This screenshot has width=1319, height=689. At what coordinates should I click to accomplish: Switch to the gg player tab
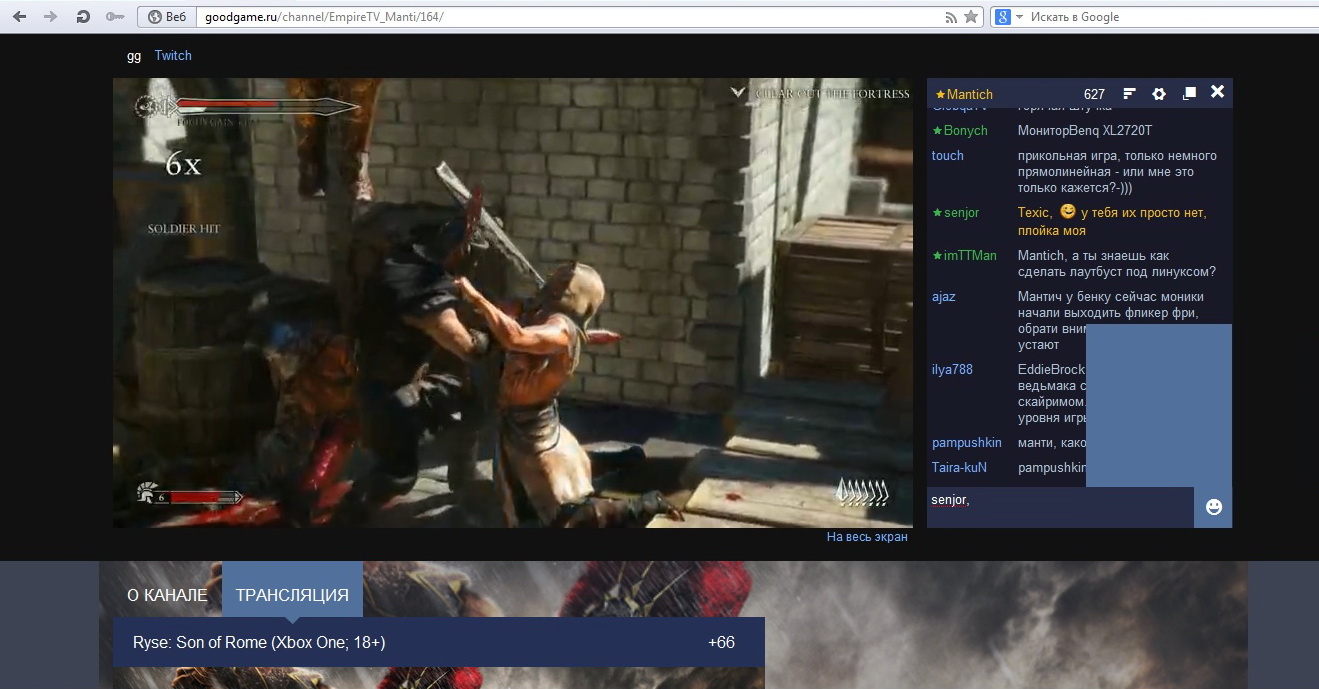pos(134,56)
